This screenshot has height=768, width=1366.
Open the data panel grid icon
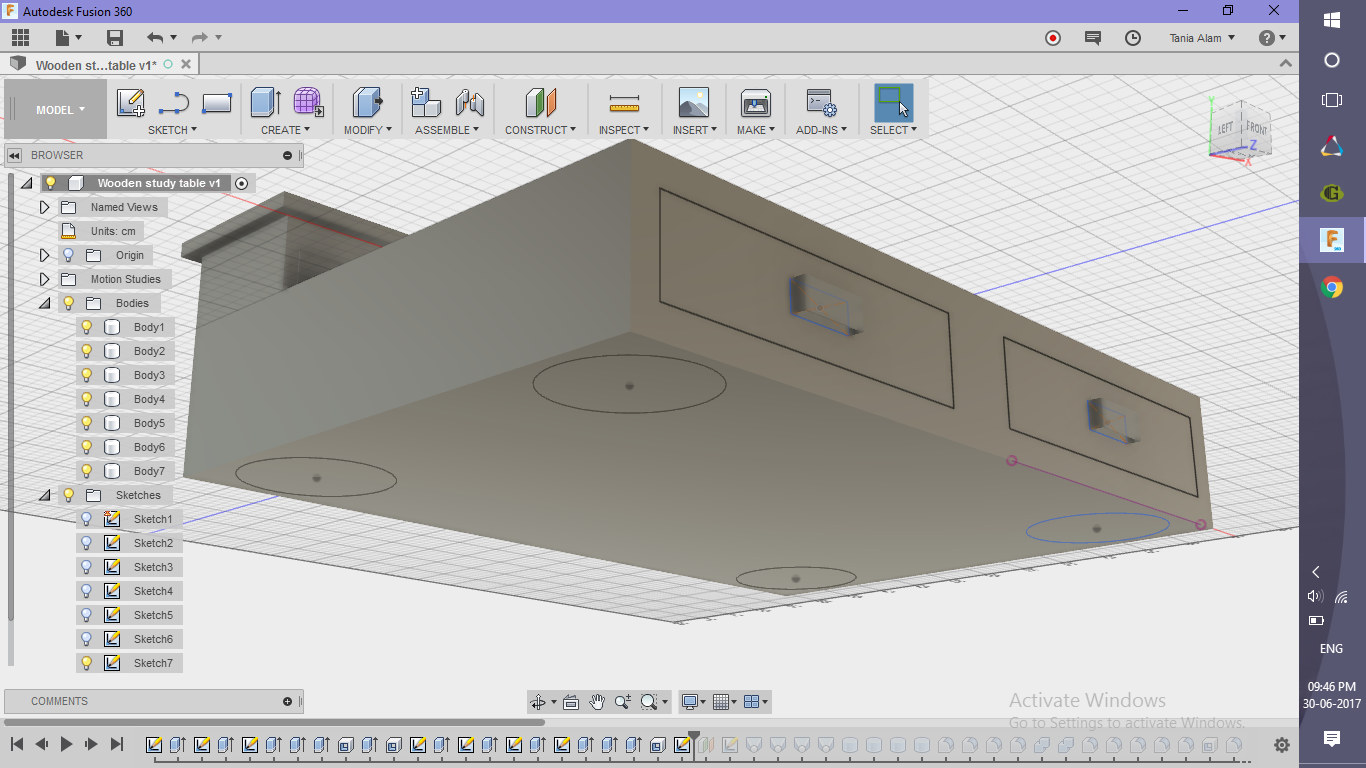(x=20, y=38)
